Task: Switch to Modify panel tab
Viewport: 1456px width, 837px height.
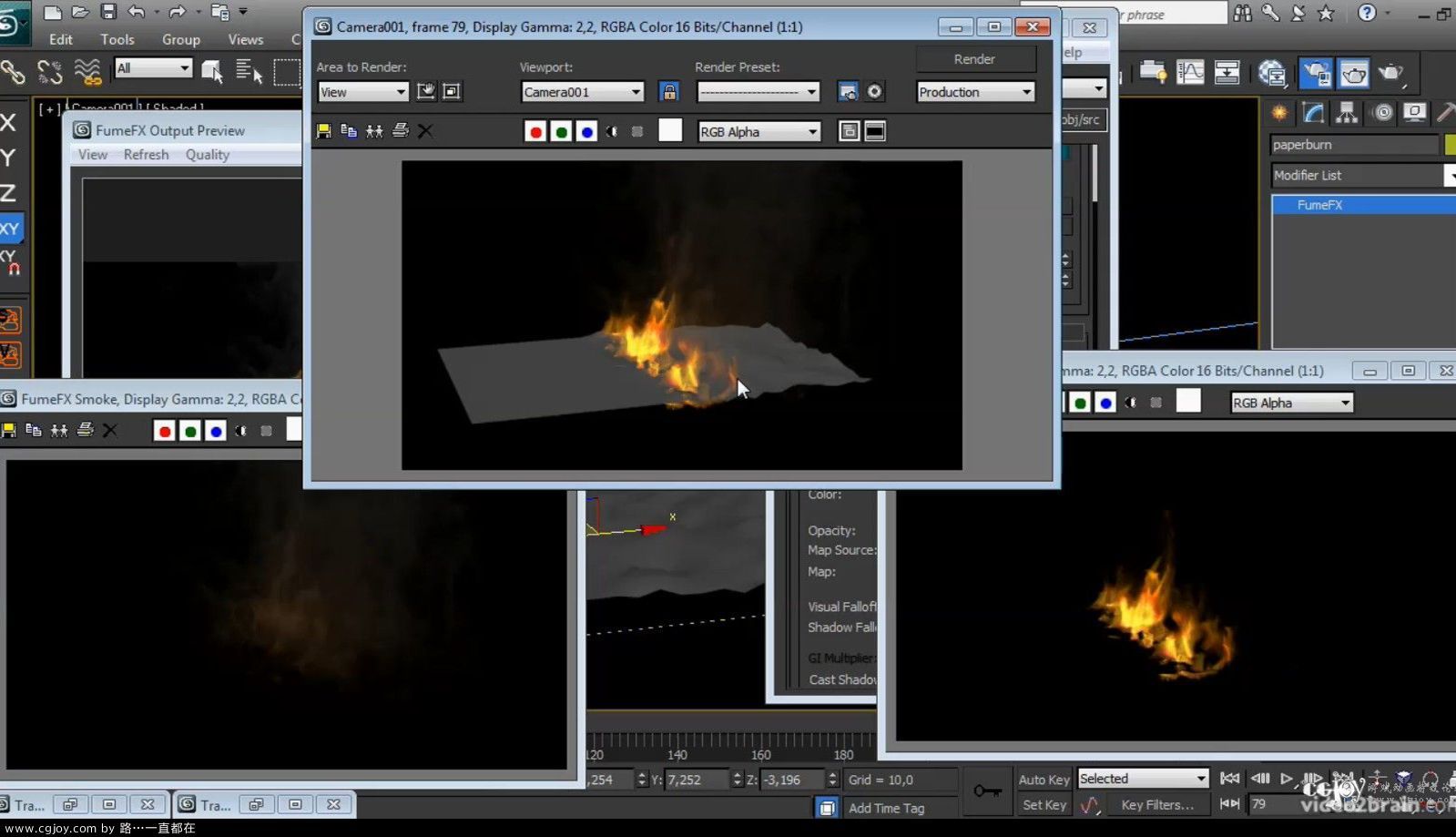Action: coord(1314,113)
